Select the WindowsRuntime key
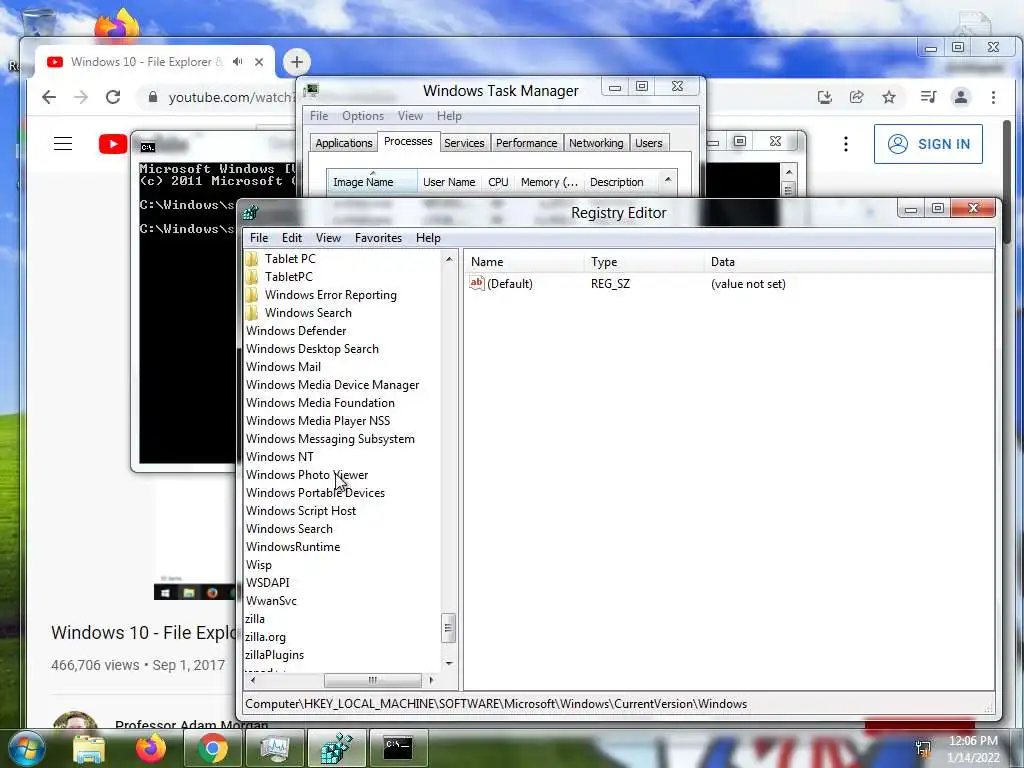The image size is (1024, 768). click(293, 547)
